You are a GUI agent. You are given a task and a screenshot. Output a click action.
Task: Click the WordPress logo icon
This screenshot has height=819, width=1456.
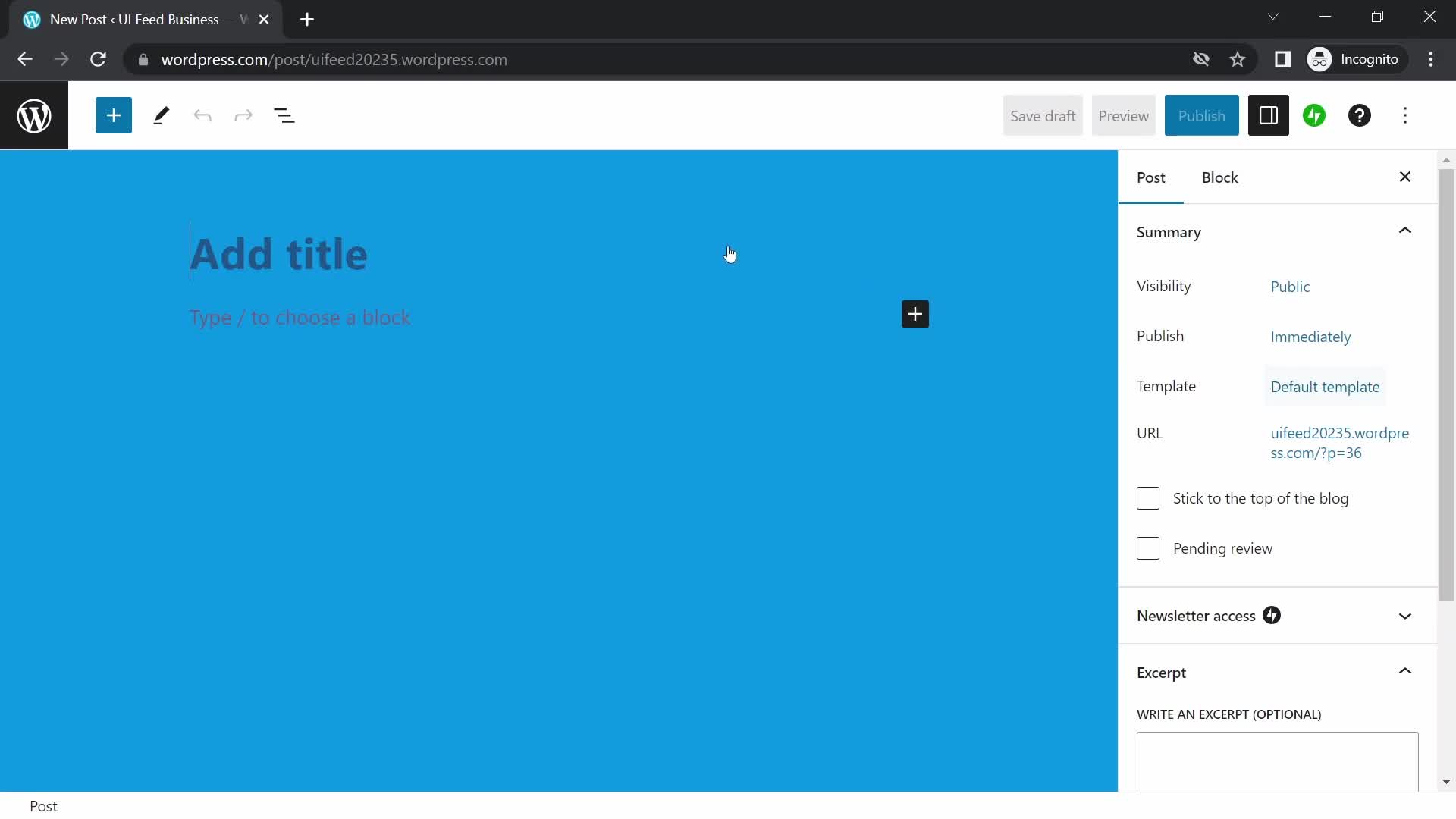[34, 115]
